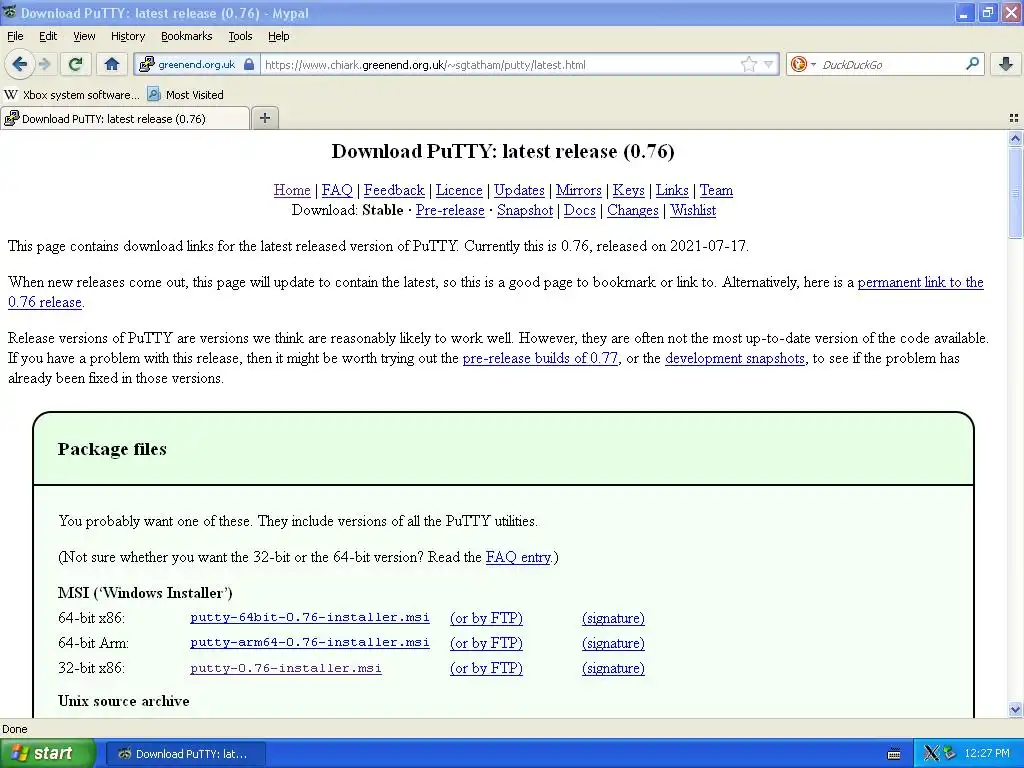Open the Changes link
Image resolution: width=1024 pixels, height=768 pixels.
pos(633,210)
